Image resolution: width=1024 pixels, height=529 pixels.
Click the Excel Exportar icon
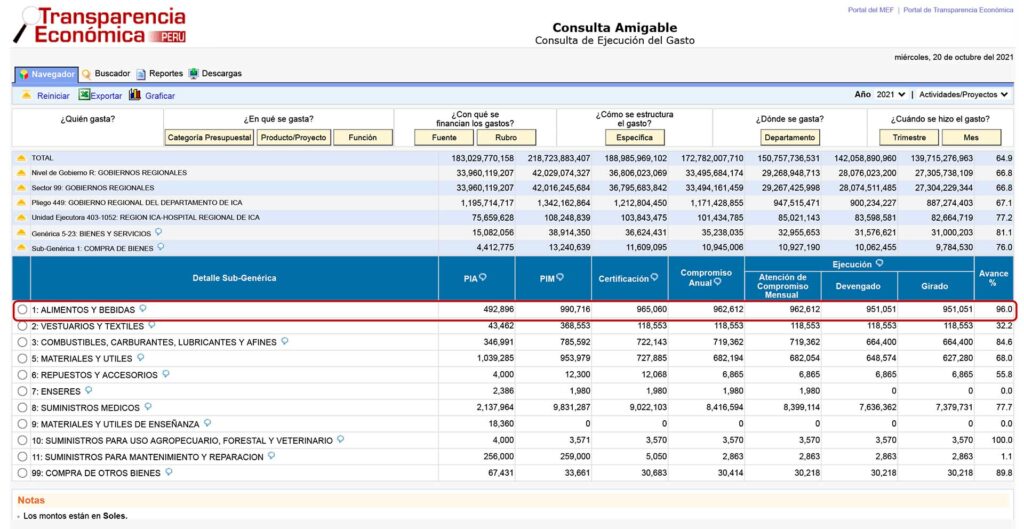point(84,95)
